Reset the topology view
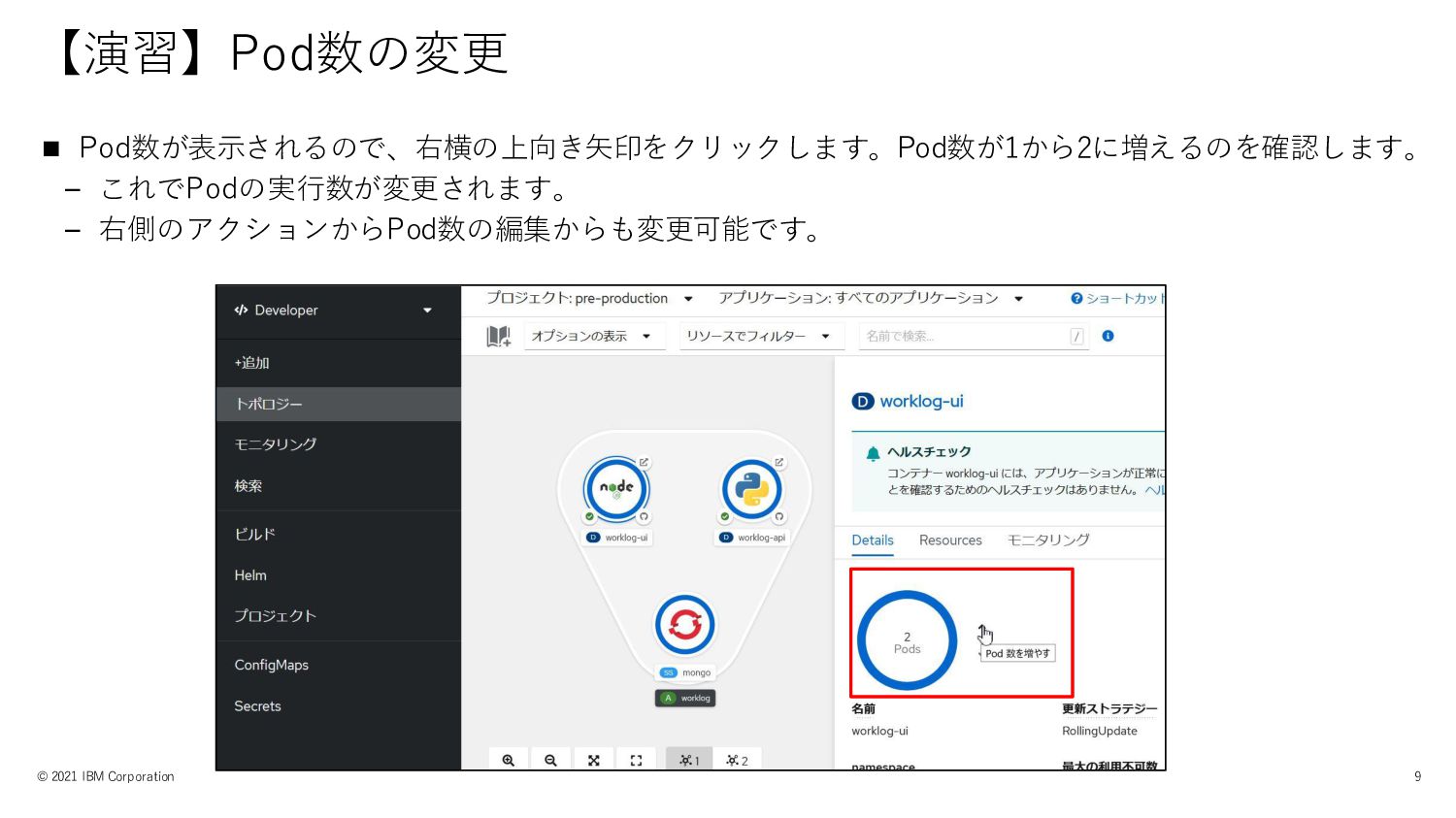The image size is (1456, 818). pos(636,761)
